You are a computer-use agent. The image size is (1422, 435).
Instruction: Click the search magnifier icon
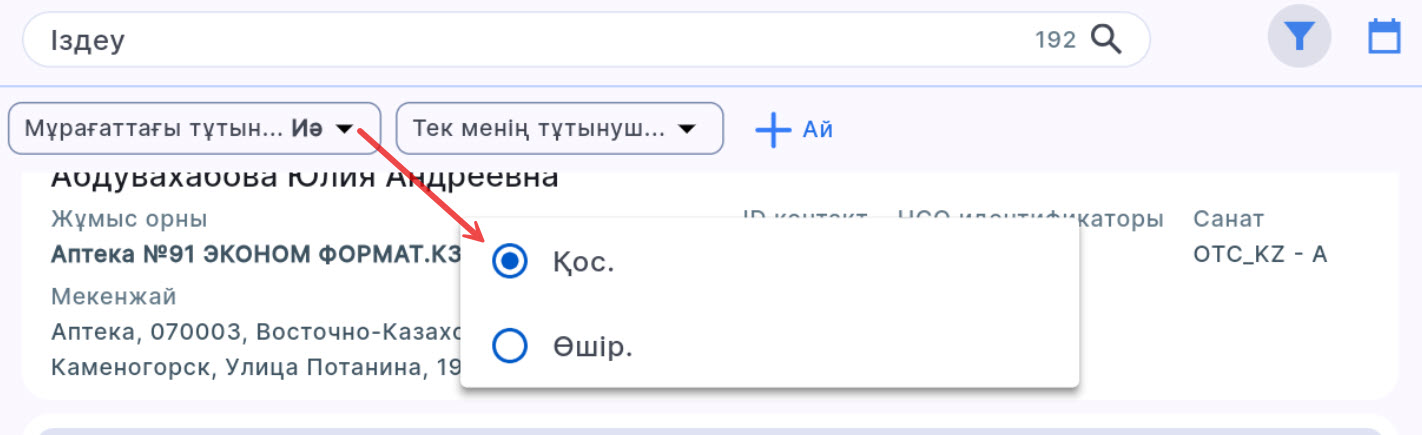pyautogui.click(x=1105, y=39)
